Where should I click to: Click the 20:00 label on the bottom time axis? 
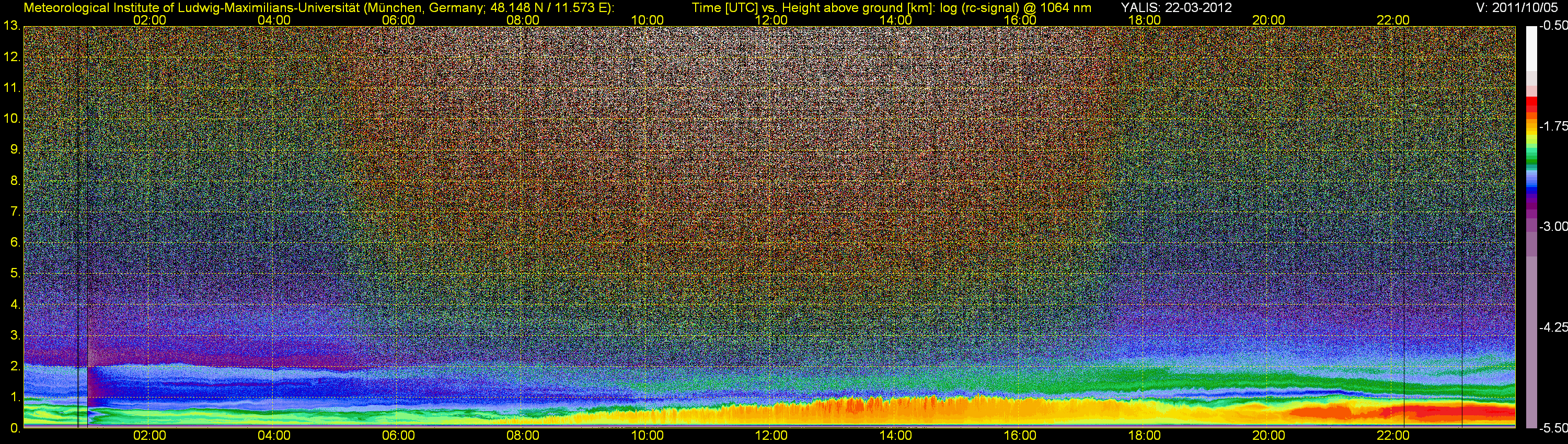coord(1269,436)
